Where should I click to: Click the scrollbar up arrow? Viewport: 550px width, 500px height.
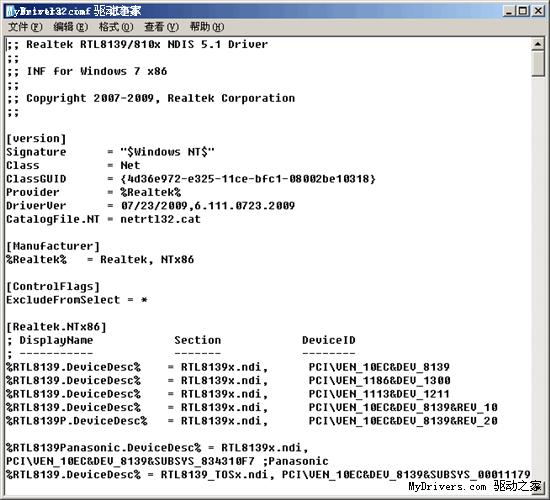pyautogui.click(x=537, y=44)
